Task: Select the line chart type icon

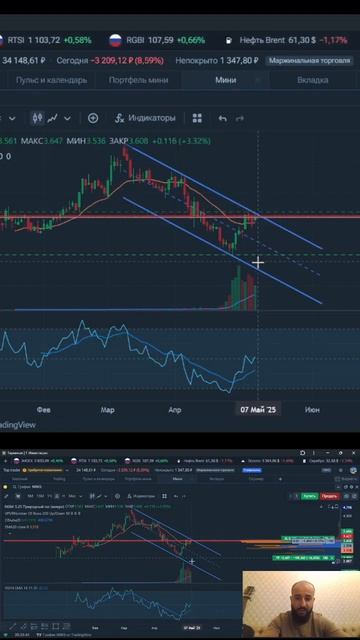Action: tap(52, 118)
